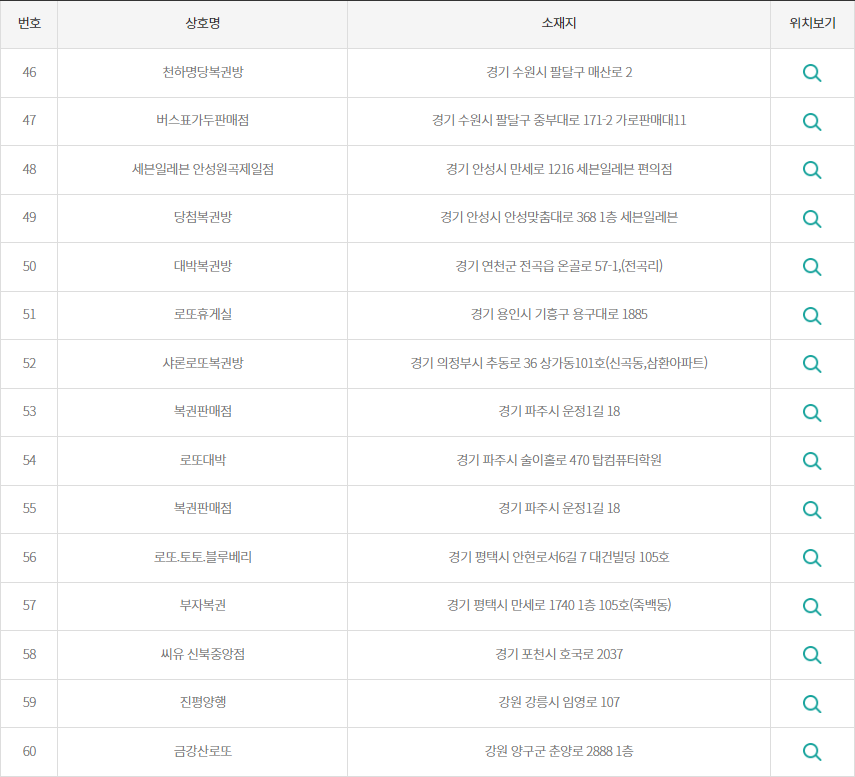Click the 위치보기 column header
This screenshot has width=855, height=777.
pos(812,24)
